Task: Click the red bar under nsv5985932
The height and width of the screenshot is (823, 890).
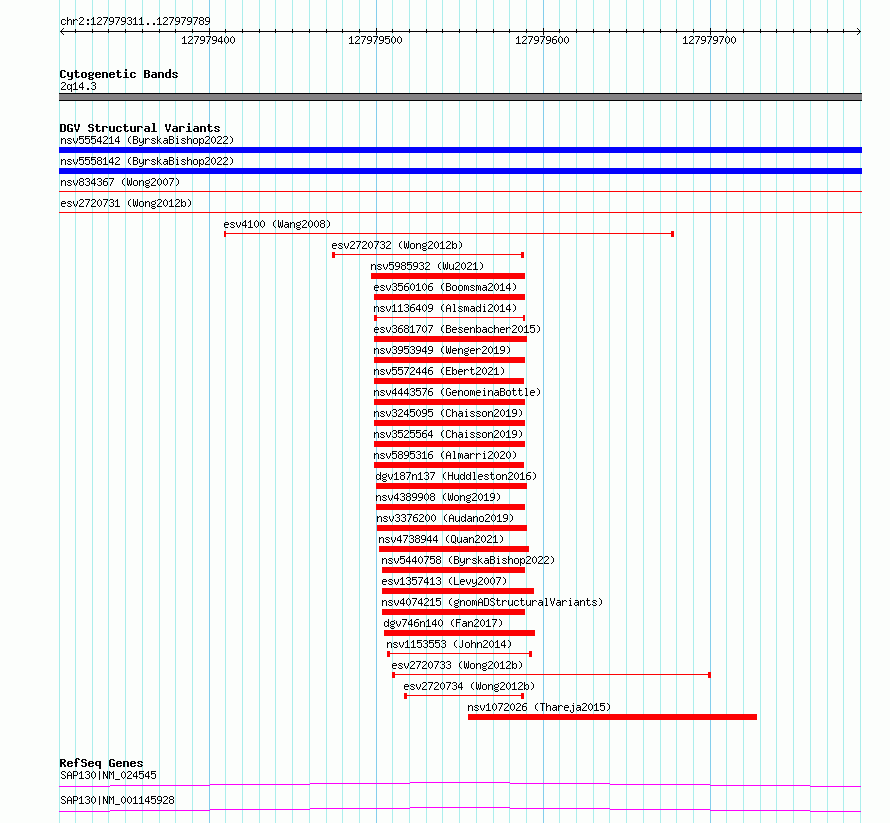Action: pos(448,276)
